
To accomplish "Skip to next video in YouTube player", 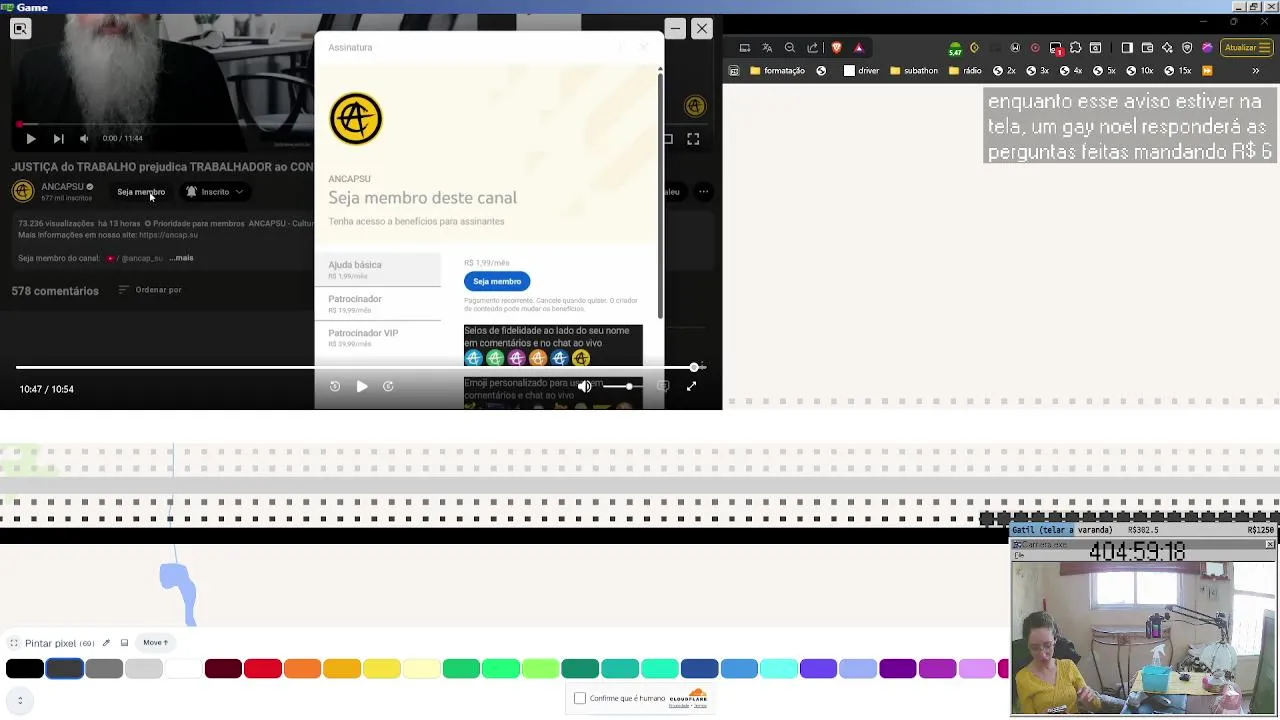I will coord(58,139).
